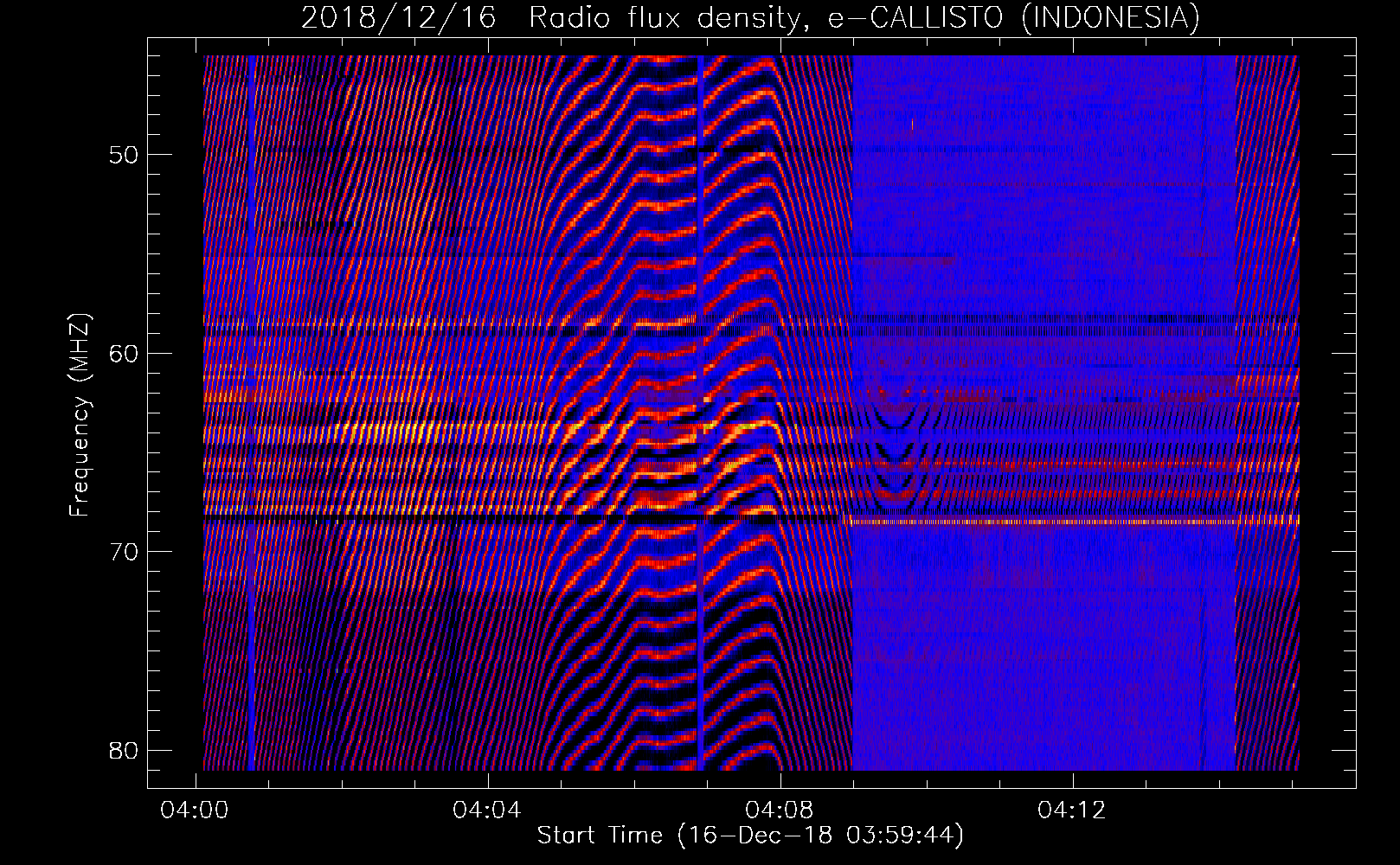Click the '70' frequency tick label
This screenshot has height=865, width=1400.
coord(123,551)
